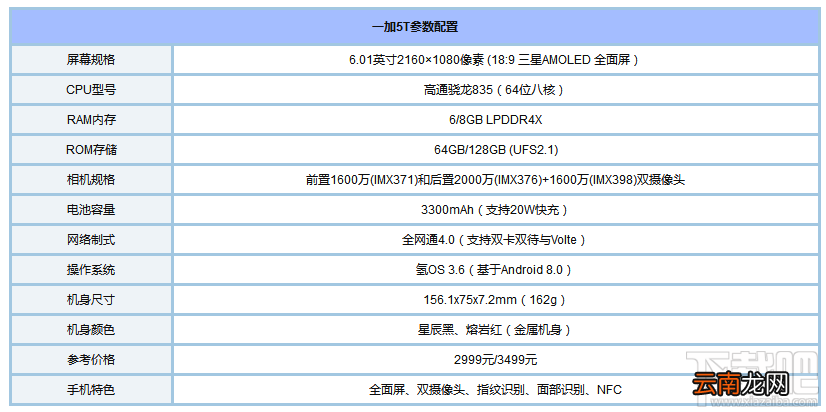The width and height of the screenshot is (826, 412).
Task: Click the 机身尺寸 row label
Action: tap(91, 300)
